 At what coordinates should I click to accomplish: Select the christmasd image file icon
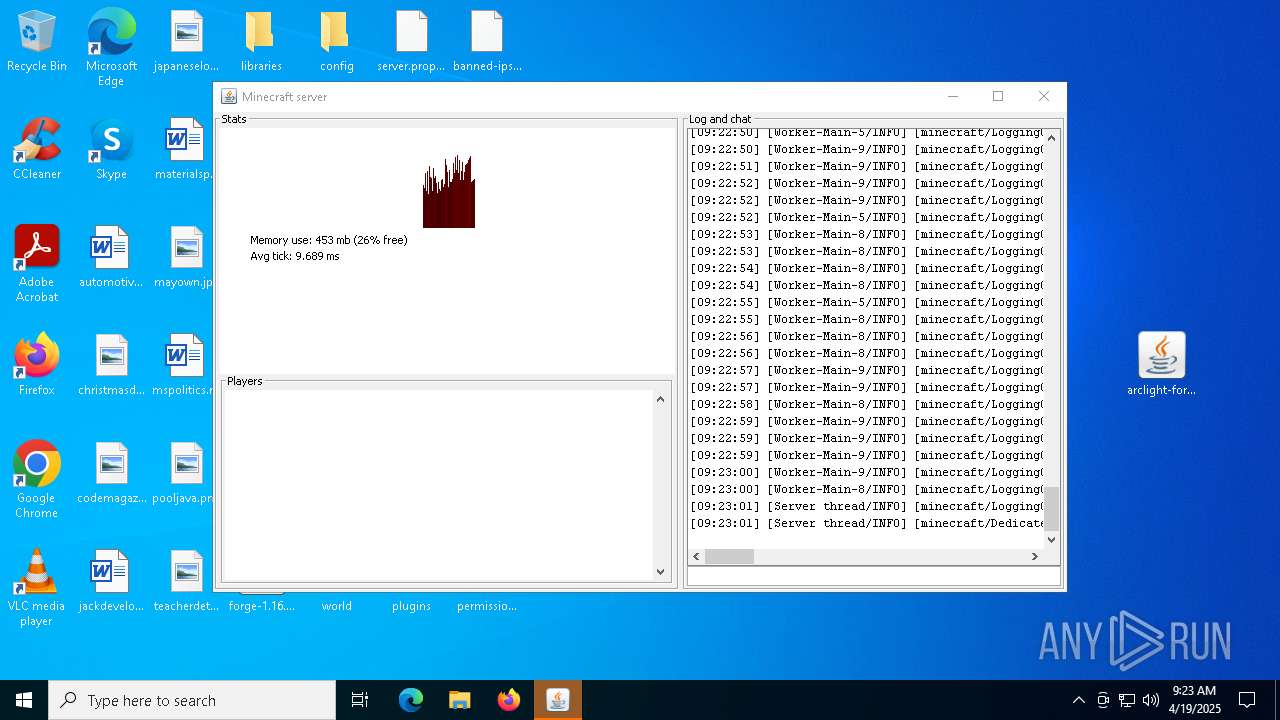click(x=111, y=365)
